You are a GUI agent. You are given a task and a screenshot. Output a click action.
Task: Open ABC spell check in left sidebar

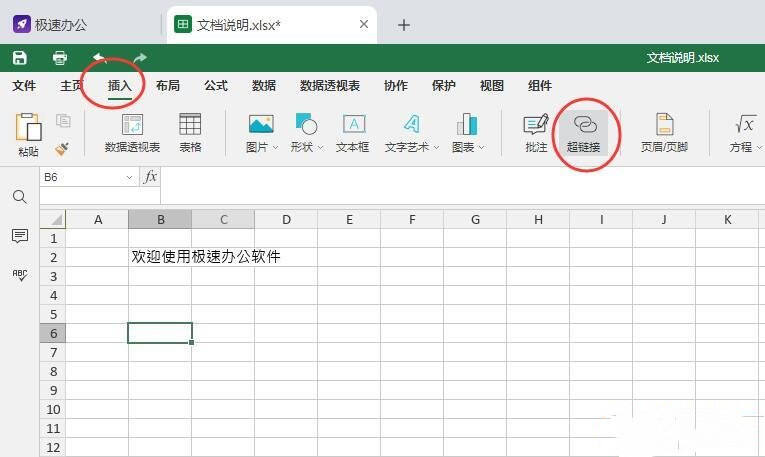[20, 275]
